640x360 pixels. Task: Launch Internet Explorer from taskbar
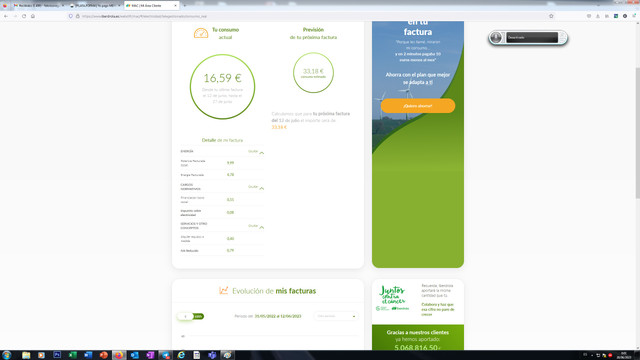pyautogui.click(x=181, y=355)
